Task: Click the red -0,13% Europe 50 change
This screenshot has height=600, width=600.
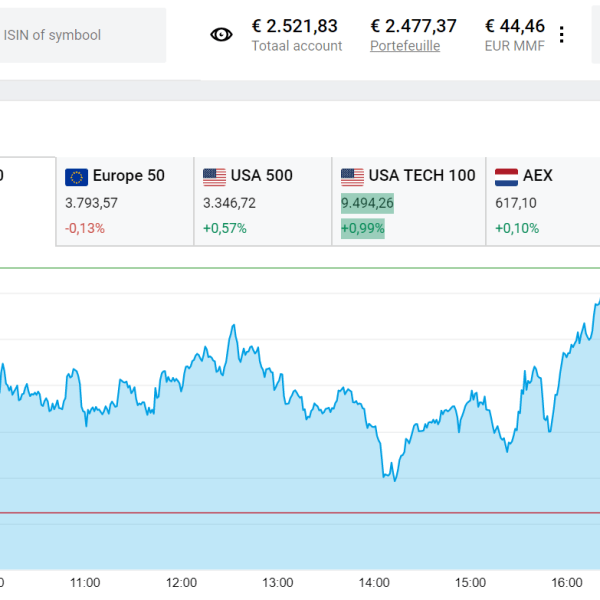Action: 85,228
